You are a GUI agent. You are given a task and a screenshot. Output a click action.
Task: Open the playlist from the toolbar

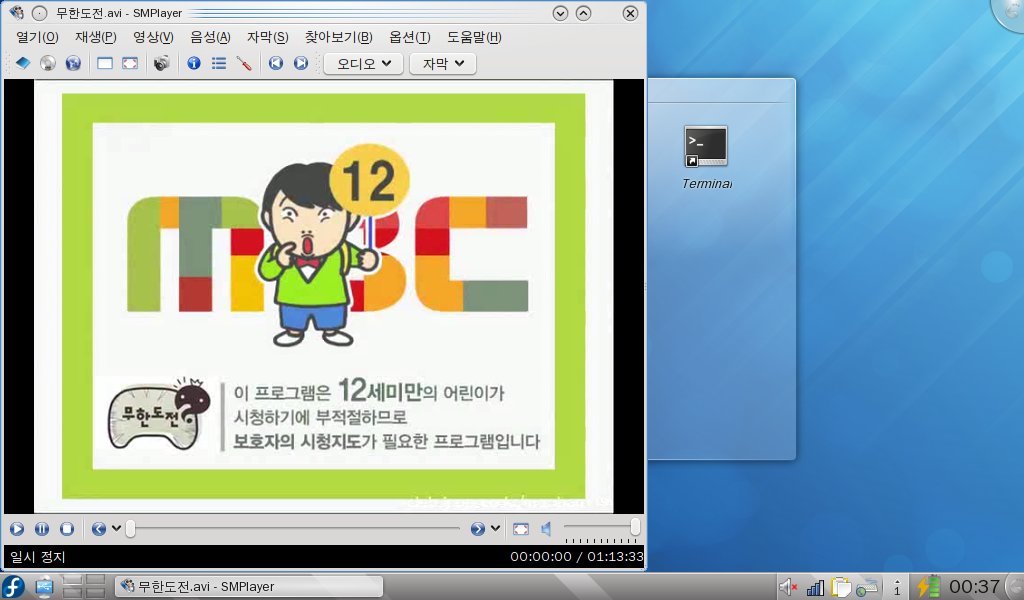click(219, 63)
